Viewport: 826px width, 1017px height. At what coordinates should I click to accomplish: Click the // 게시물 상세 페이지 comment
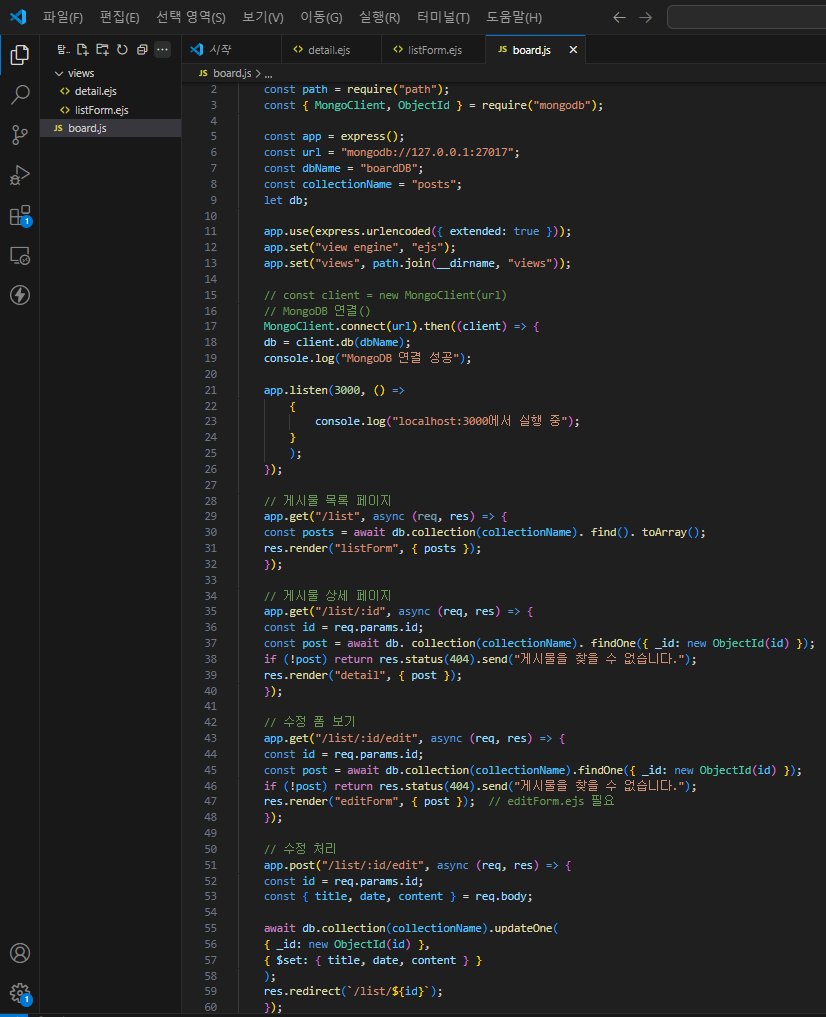pyautogui.click(x=327, y=595)
